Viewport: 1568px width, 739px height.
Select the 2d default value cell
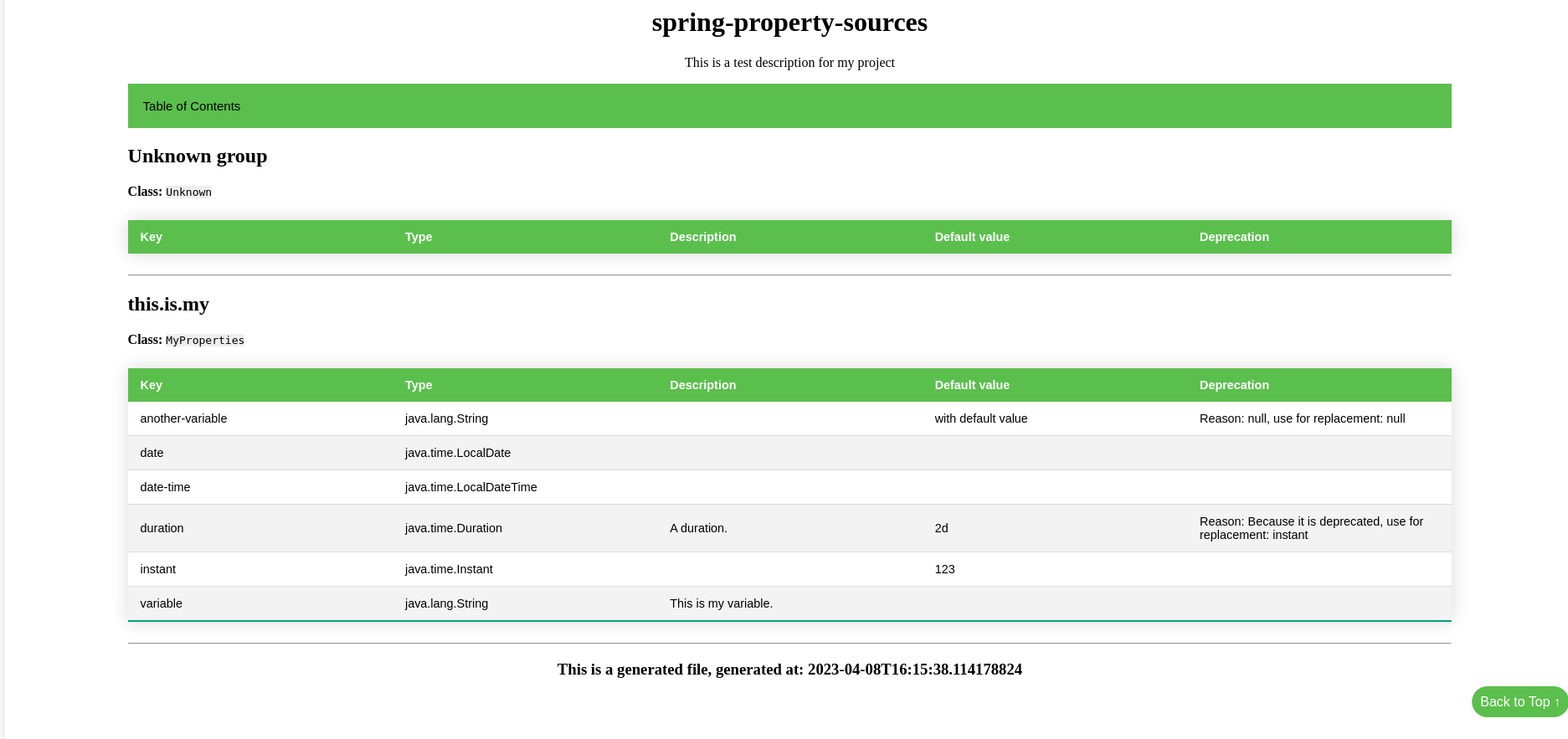(x=1056, y=528)
